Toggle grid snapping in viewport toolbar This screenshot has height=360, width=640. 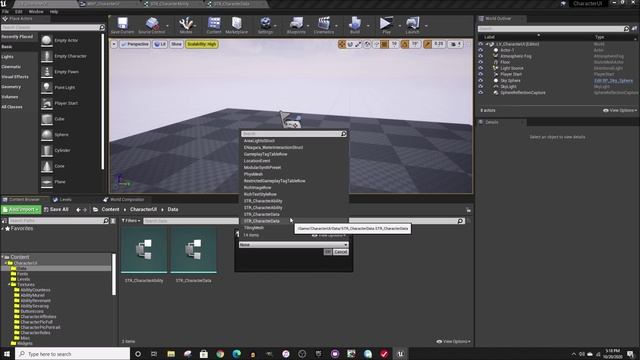point(384,44)
